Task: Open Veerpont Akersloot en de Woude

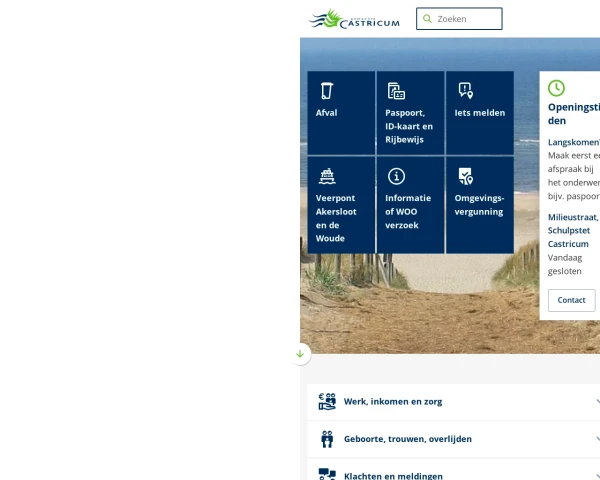Action: point(336,218)
